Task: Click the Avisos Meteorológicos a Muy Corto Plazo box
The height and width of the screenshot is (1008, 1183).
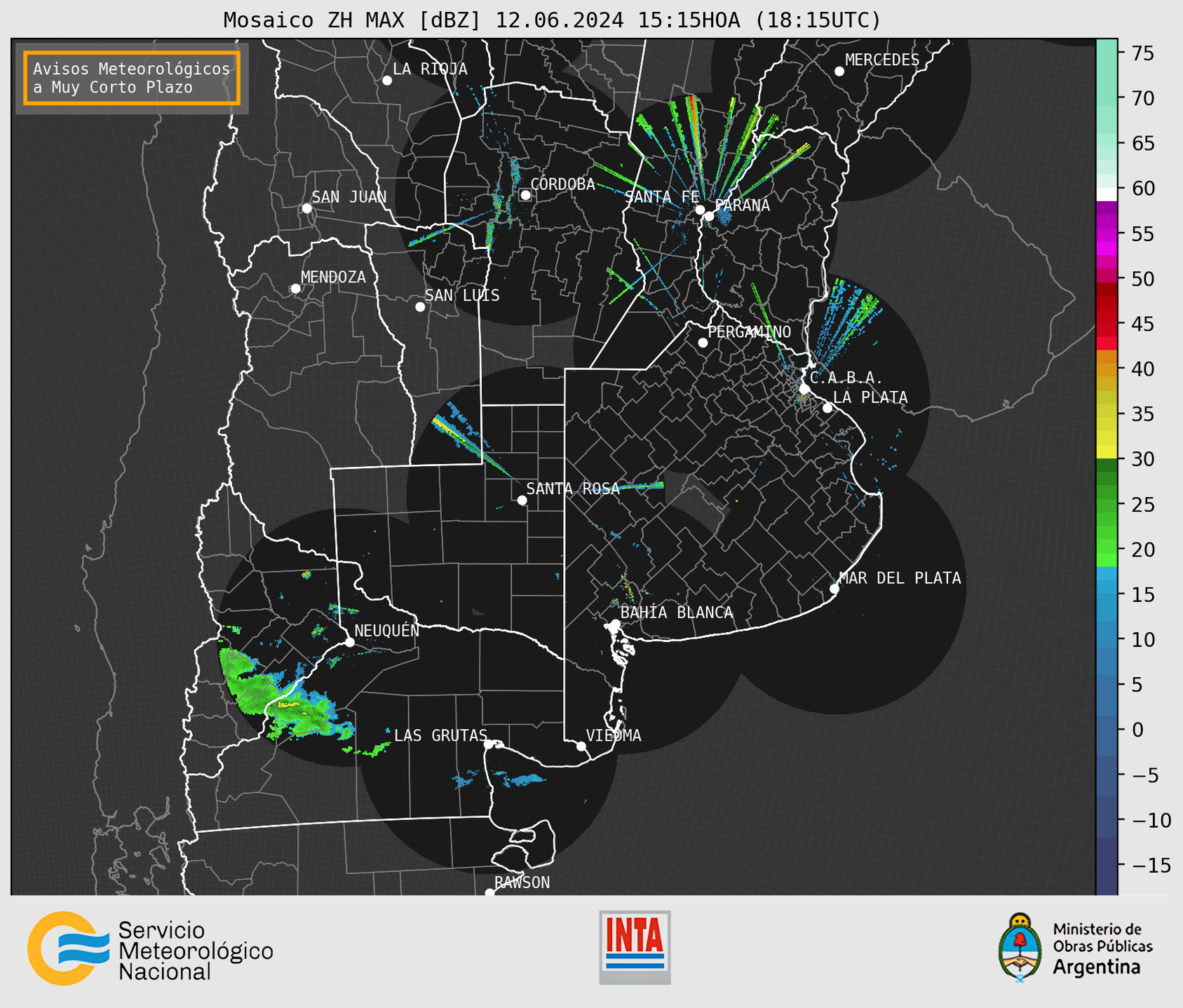Action: (132, 78)
